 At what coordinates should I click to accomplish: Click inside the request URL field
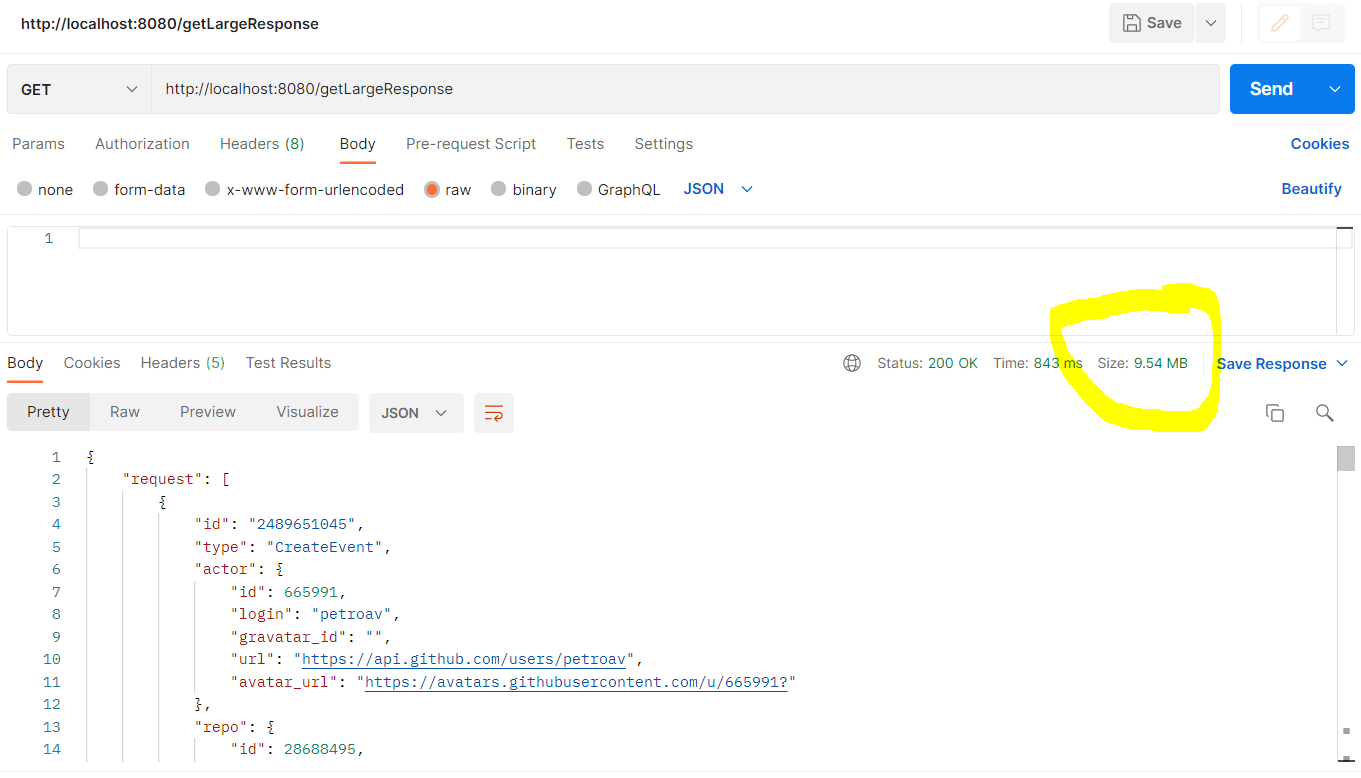coord(600,89)
